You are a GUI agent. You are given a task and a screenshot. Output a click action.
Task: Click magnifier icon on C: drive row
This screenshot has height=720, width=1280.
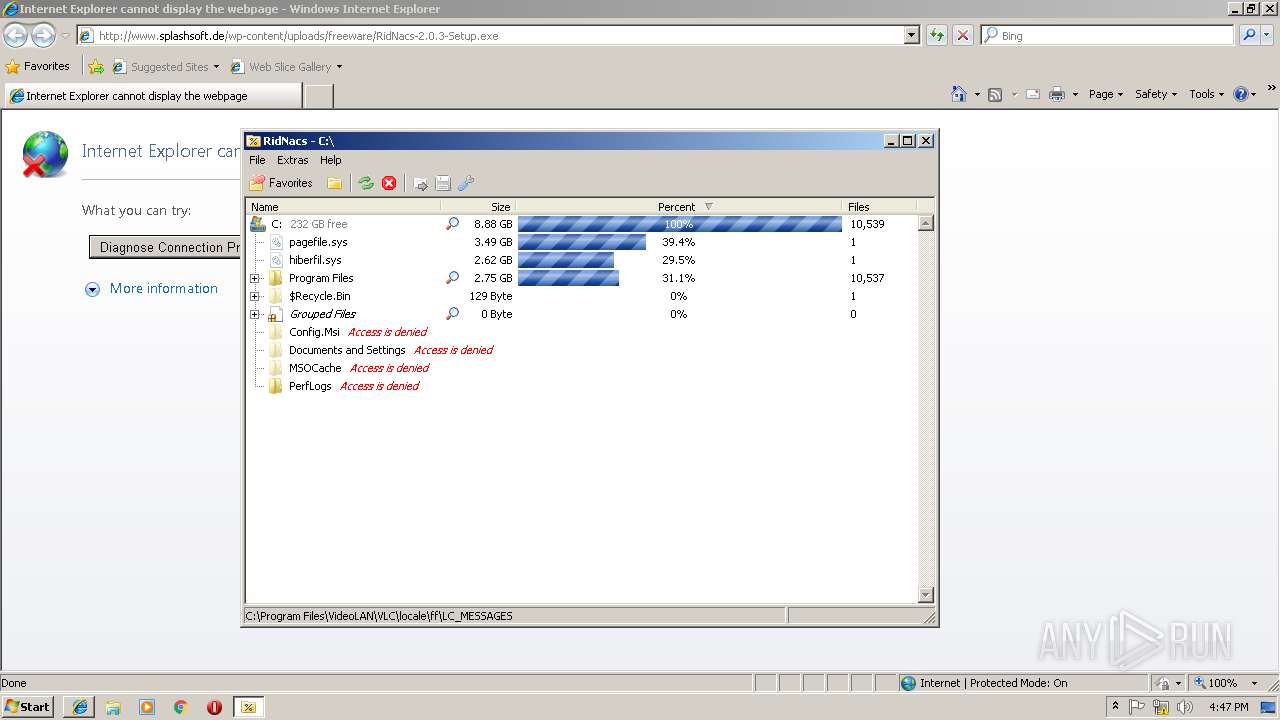click(452, 224)
